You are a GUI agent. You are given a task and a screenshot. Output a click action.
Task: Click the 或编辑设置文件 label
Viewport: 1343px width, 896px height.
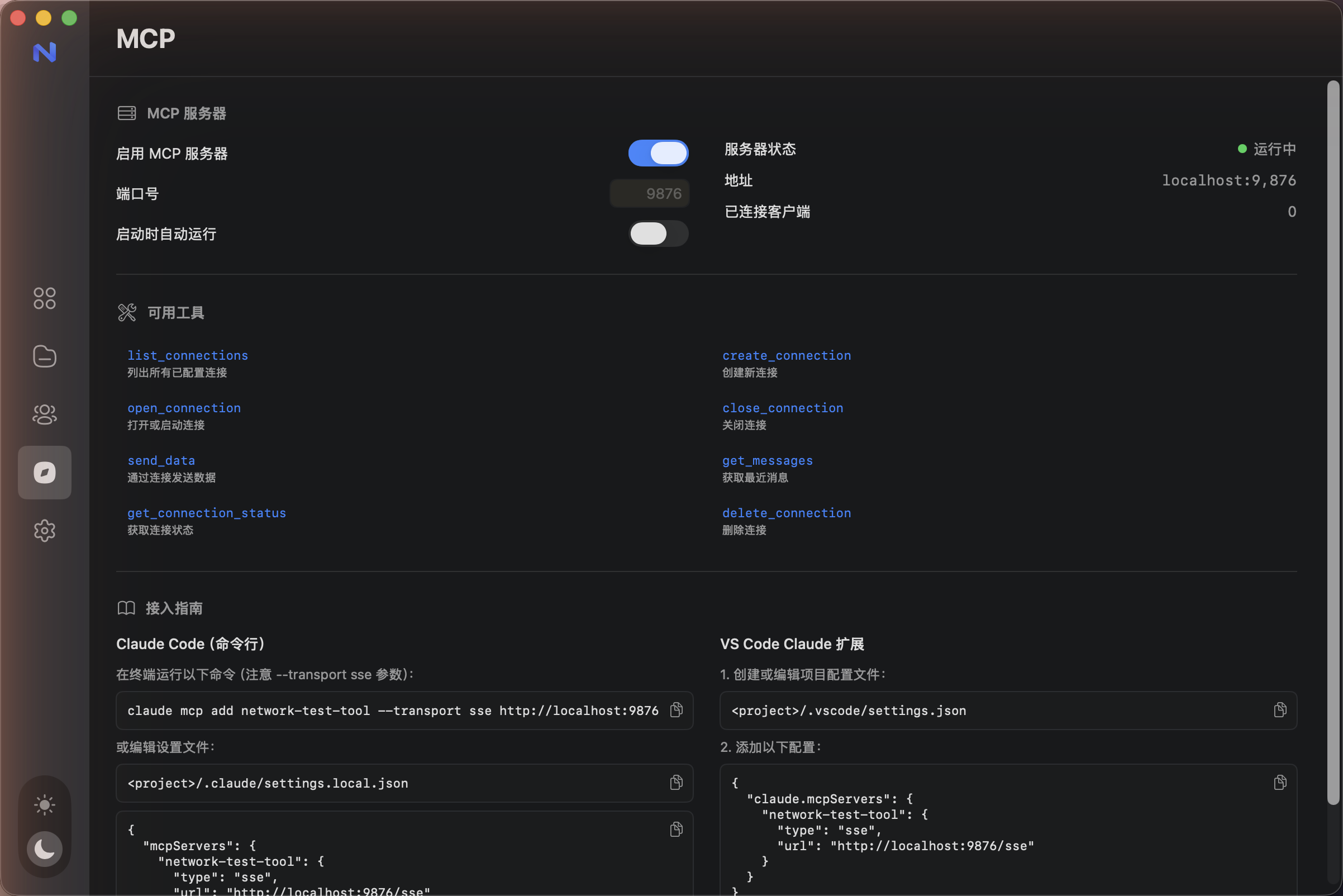pyautogui.click(x=165, y=747)
